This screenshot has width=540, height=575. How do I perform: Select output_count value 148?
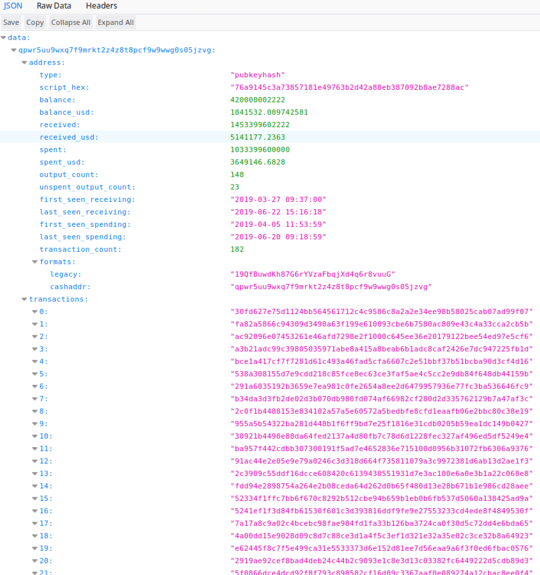[237, 175]
